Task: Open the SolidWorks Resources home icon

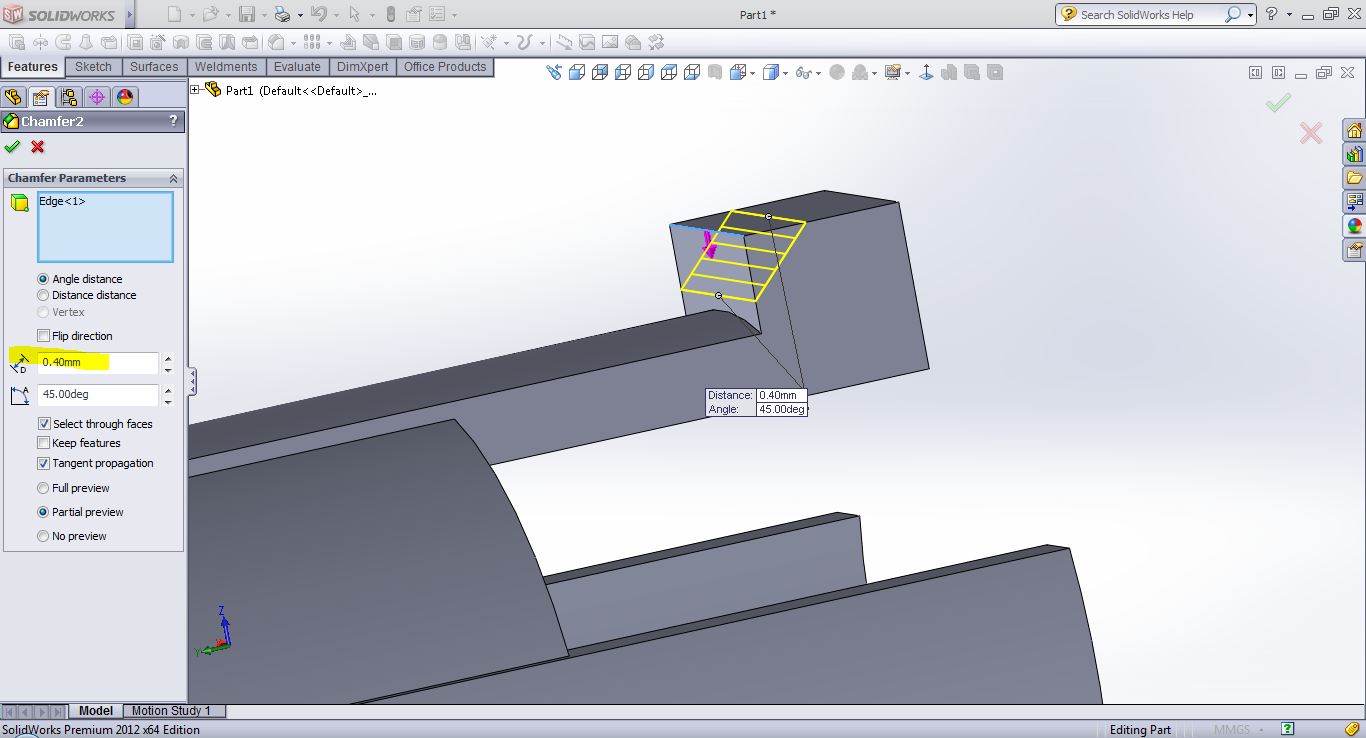Action: 1354,131
